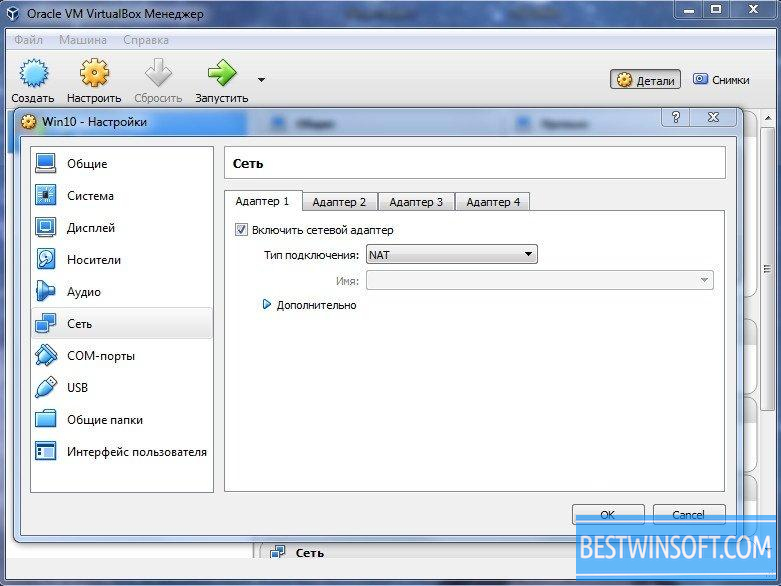Viewport: 781px width, 586px height.
Task: Select Дисплей settings category icon
Action: [46, 228]
